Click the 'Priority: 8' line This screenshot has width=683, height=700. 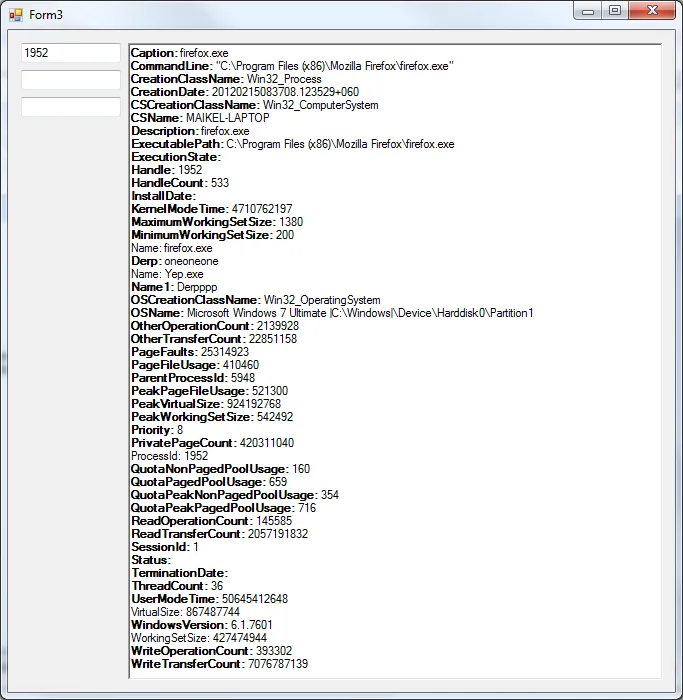pos(157,430)
